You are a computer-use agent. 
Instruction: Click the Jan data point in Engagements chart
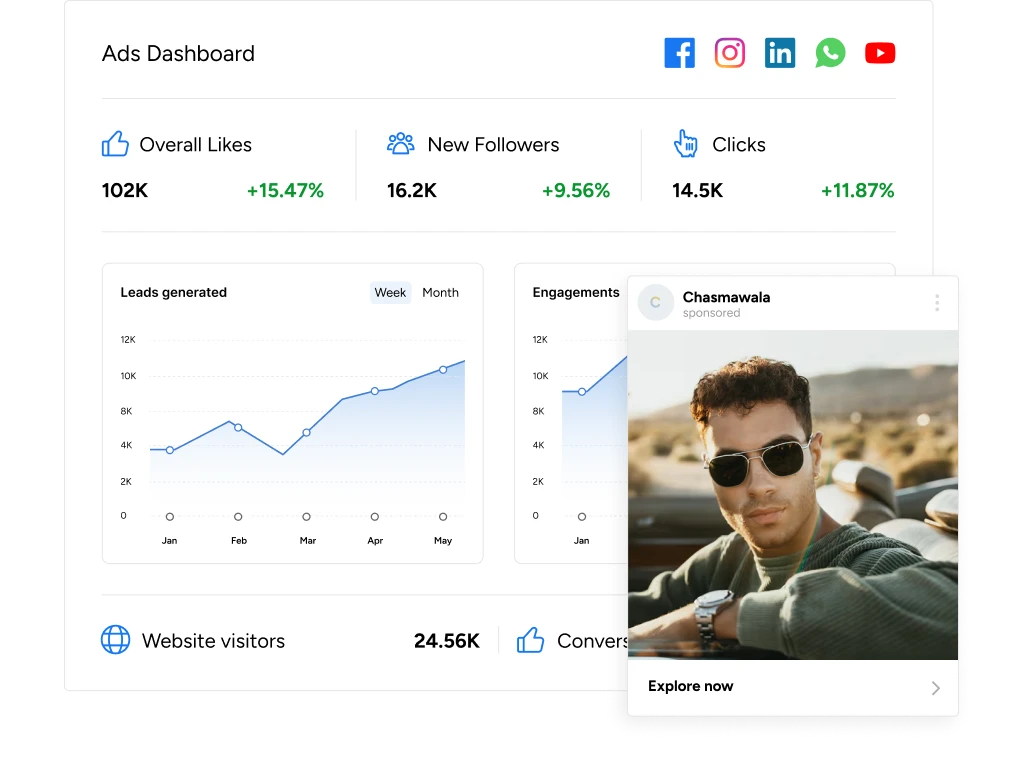click(582, 392)
